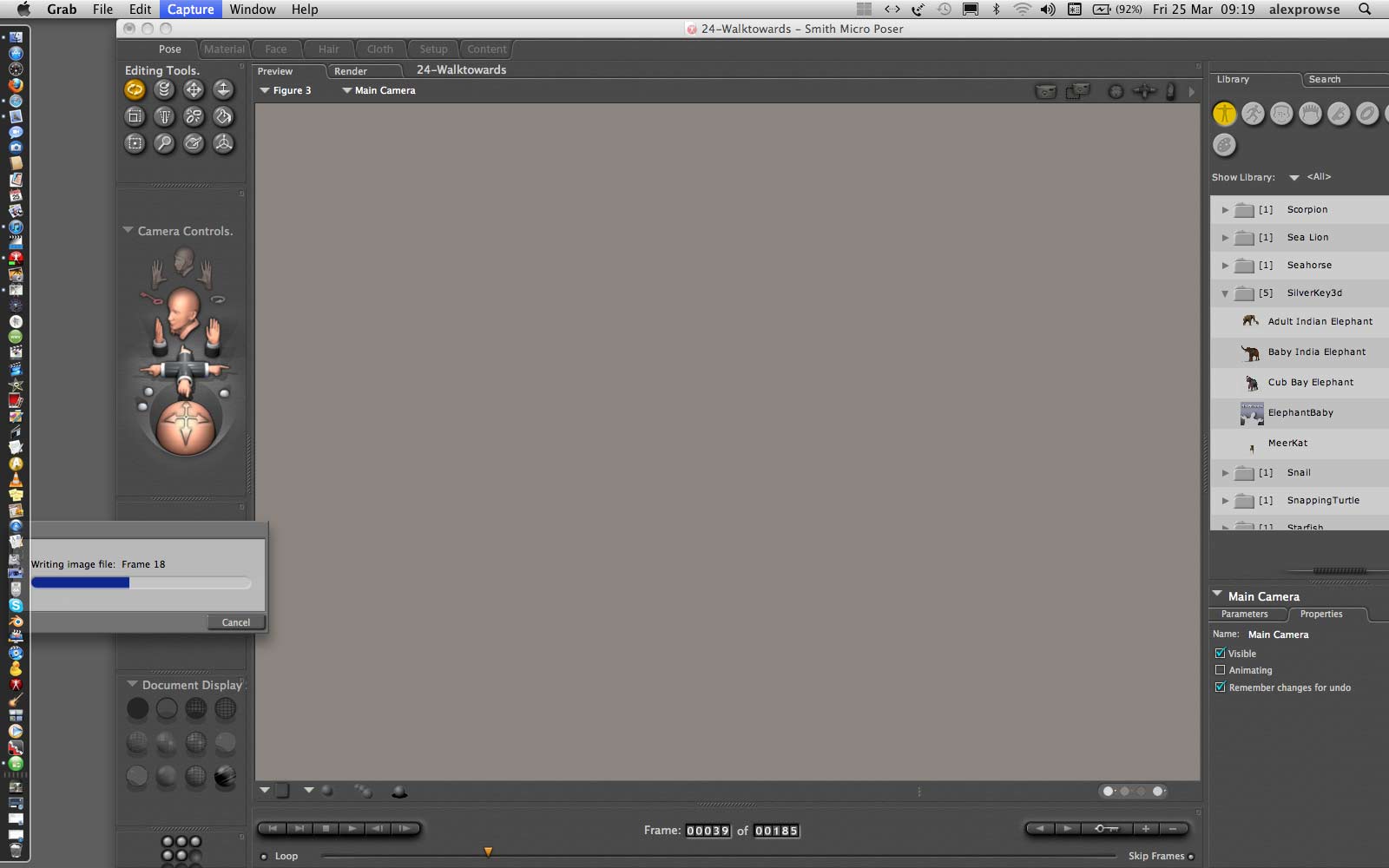This screenshot has width=1389, height=868.
Task: Select the Grouping editing tool
Action: 135,143
